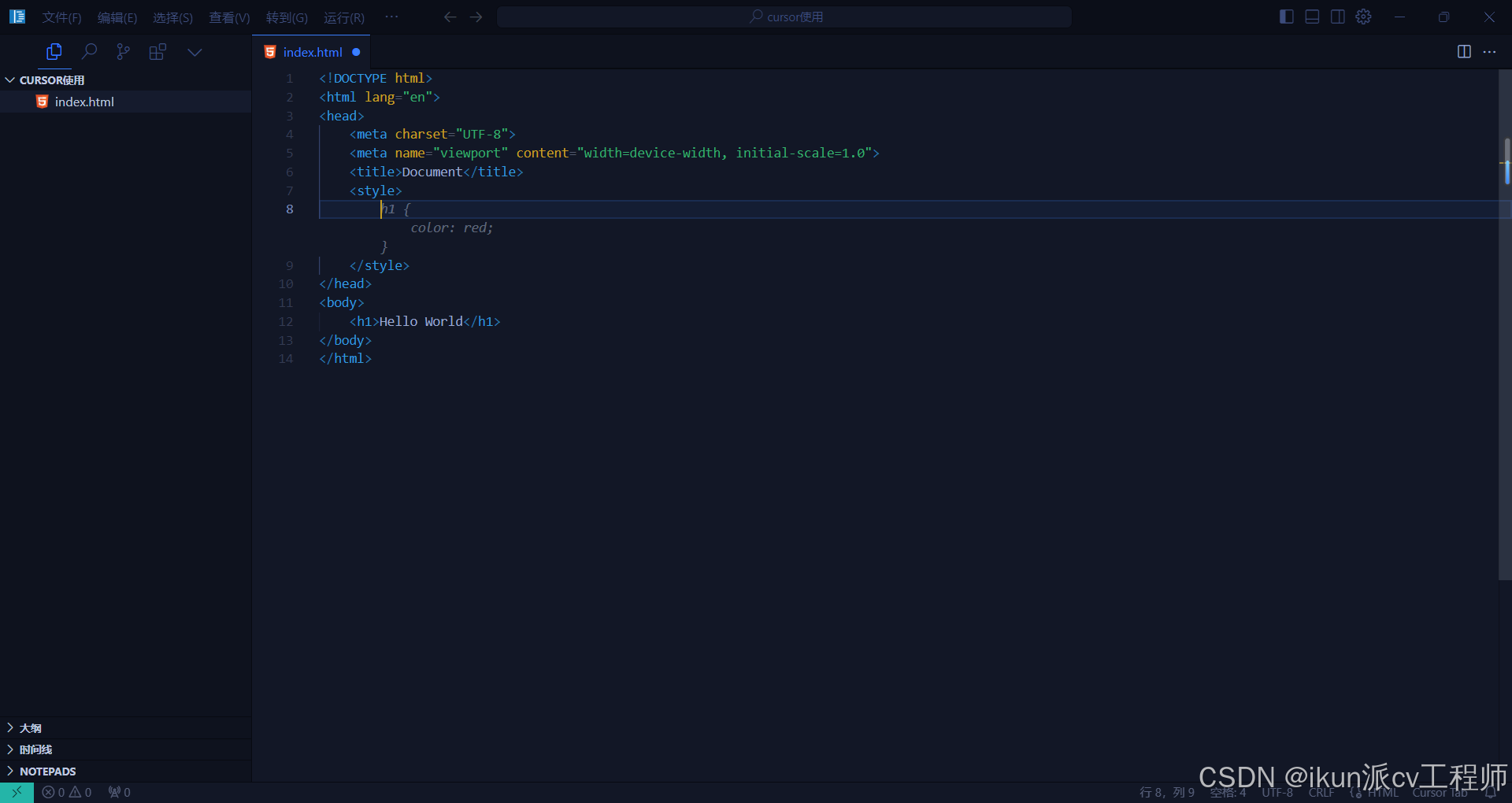Click the remote window status icon
This screenshot has height=803, width=1512.
(17, 792)
